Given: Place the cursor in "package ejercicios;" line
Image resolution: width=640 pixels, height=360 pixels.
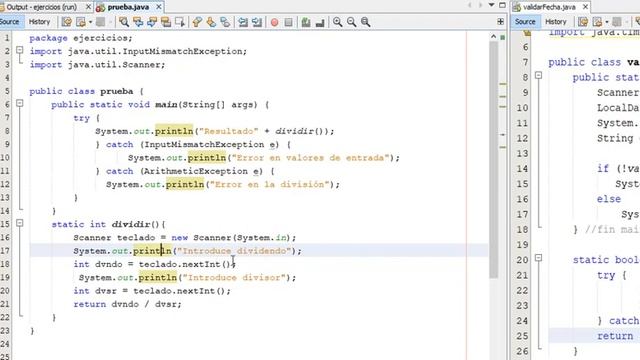Looking at the screenshot, I should pyautogui.click(x=81, y=38).
